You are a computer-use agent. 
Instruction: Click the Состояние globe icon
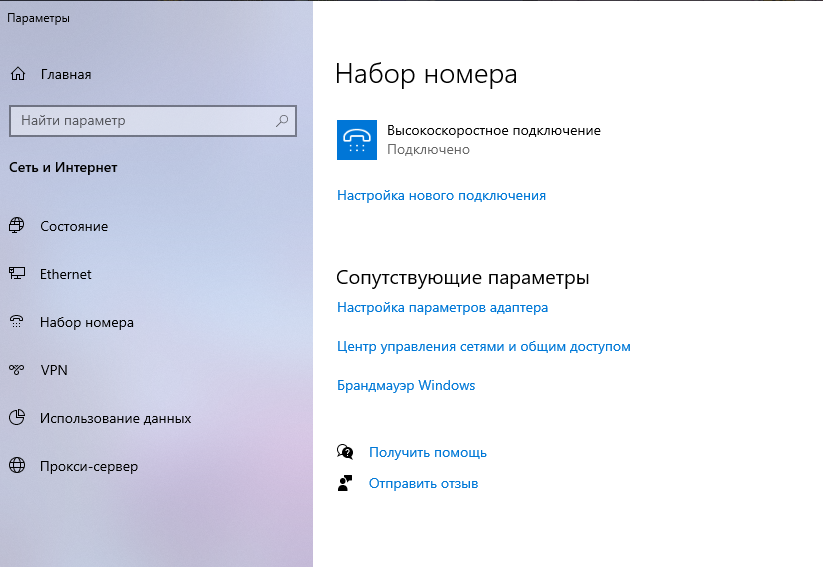pos(17,226)
